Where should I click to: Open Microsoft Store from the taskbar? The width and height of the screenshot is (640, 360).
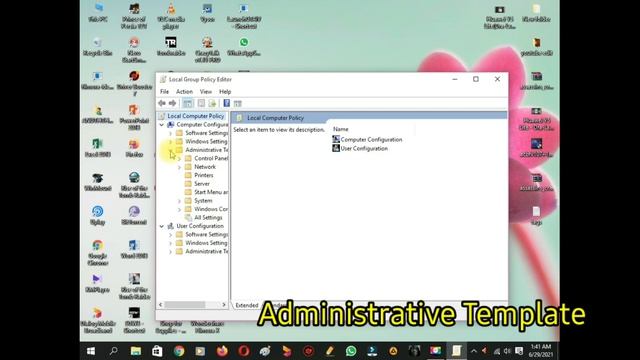click(x=157, y=351)
